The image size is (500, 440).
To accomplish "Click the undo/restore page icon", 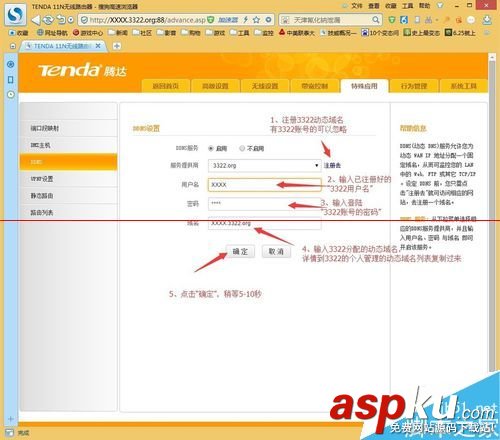I will 61,20.
